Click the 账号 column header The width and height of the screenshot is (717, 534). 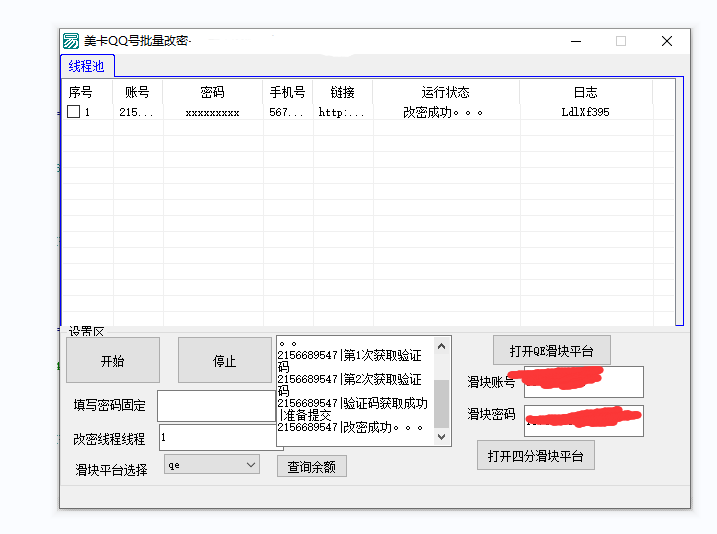pos(137,92)
